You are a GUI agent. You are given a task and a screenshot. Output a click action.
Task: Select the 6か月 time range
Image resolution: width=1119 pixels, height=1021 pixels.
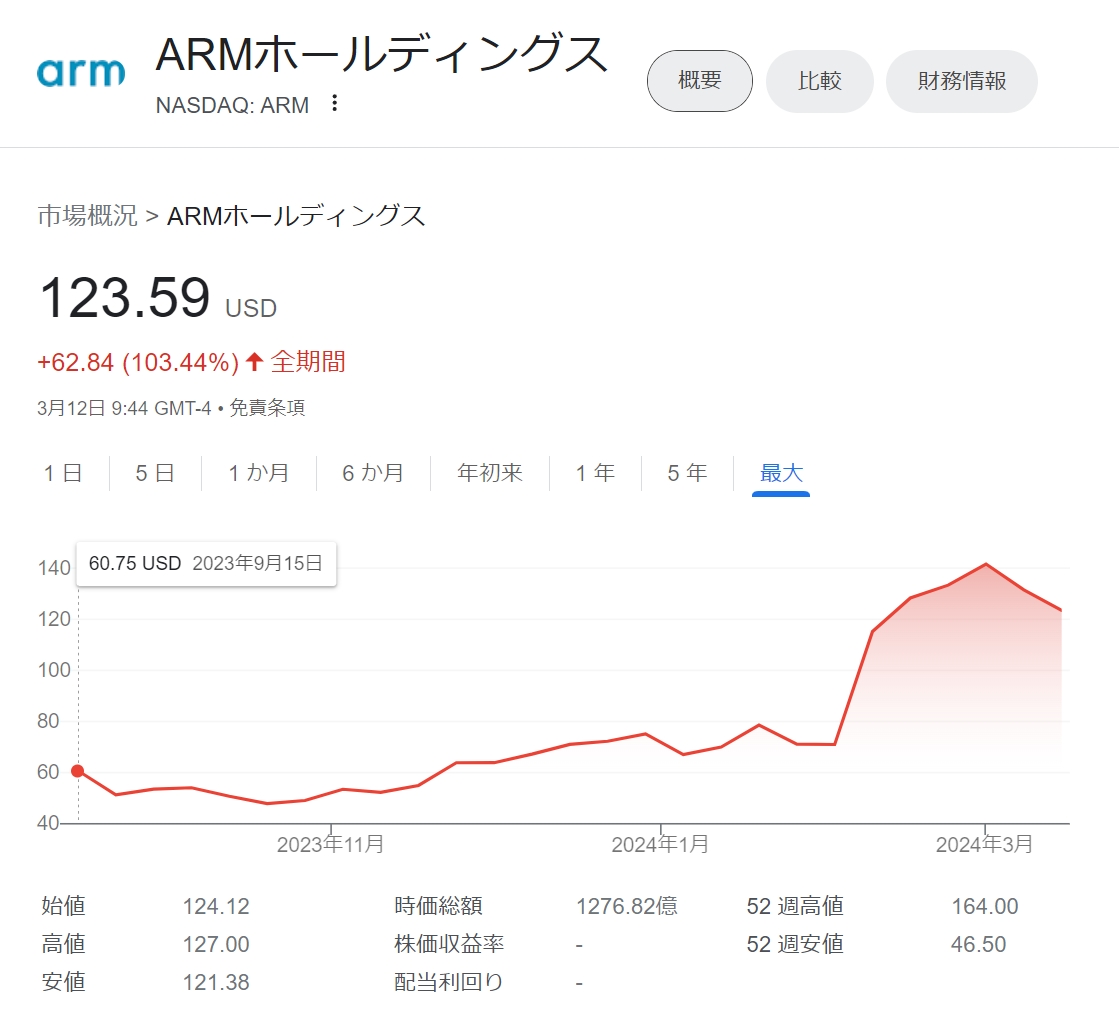pyautogui.click(x=372, y=473)
